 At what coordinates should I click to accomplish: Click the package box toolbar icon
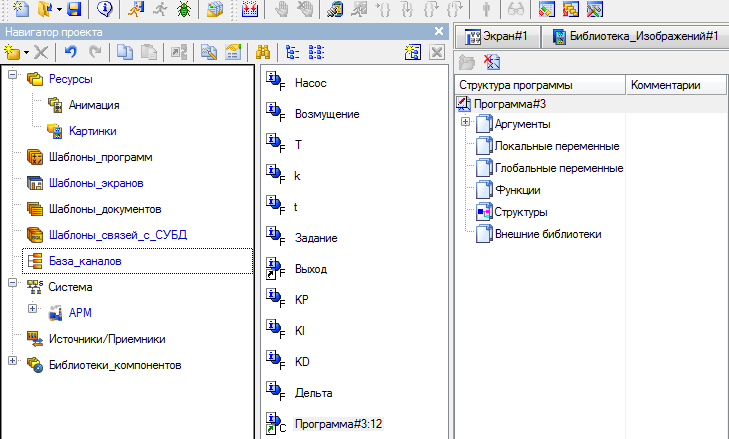[x=214, y=9]
